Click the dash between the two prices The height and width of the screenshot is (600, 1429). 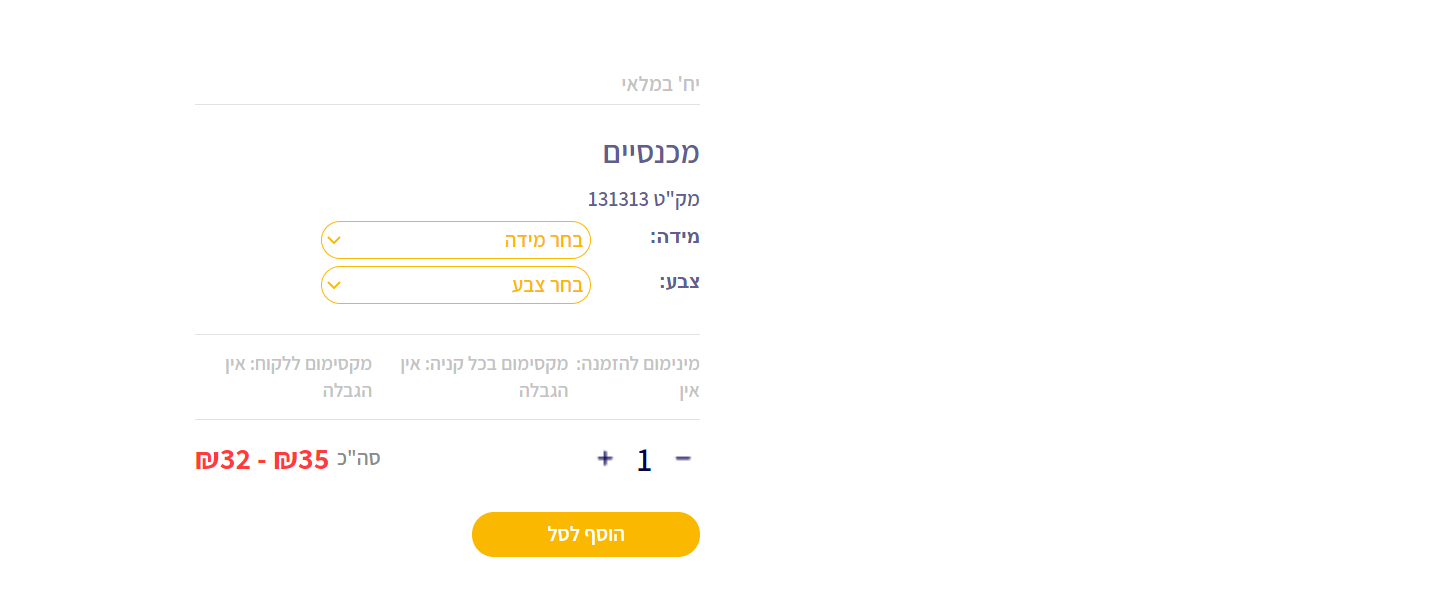(x=262, y=460)
